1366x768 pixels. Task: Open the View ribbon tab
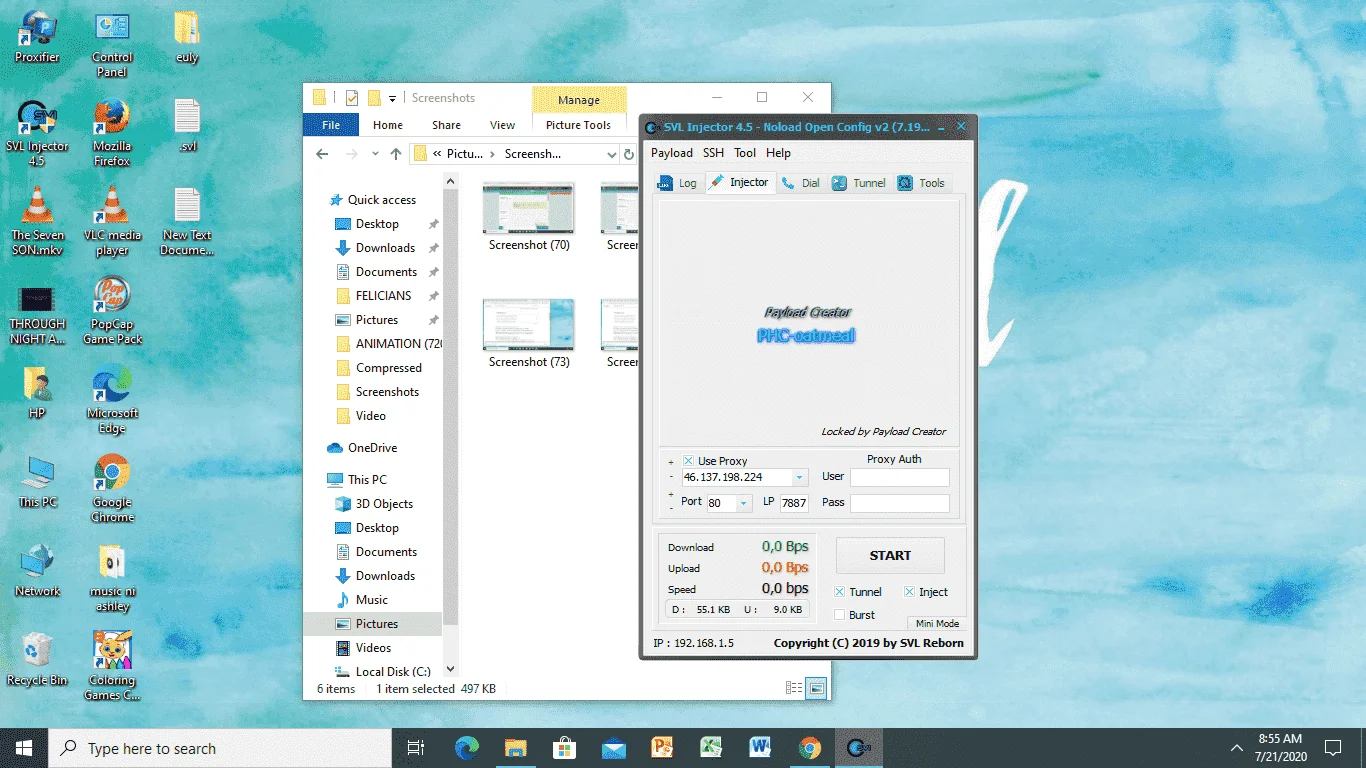pos(503,125)
